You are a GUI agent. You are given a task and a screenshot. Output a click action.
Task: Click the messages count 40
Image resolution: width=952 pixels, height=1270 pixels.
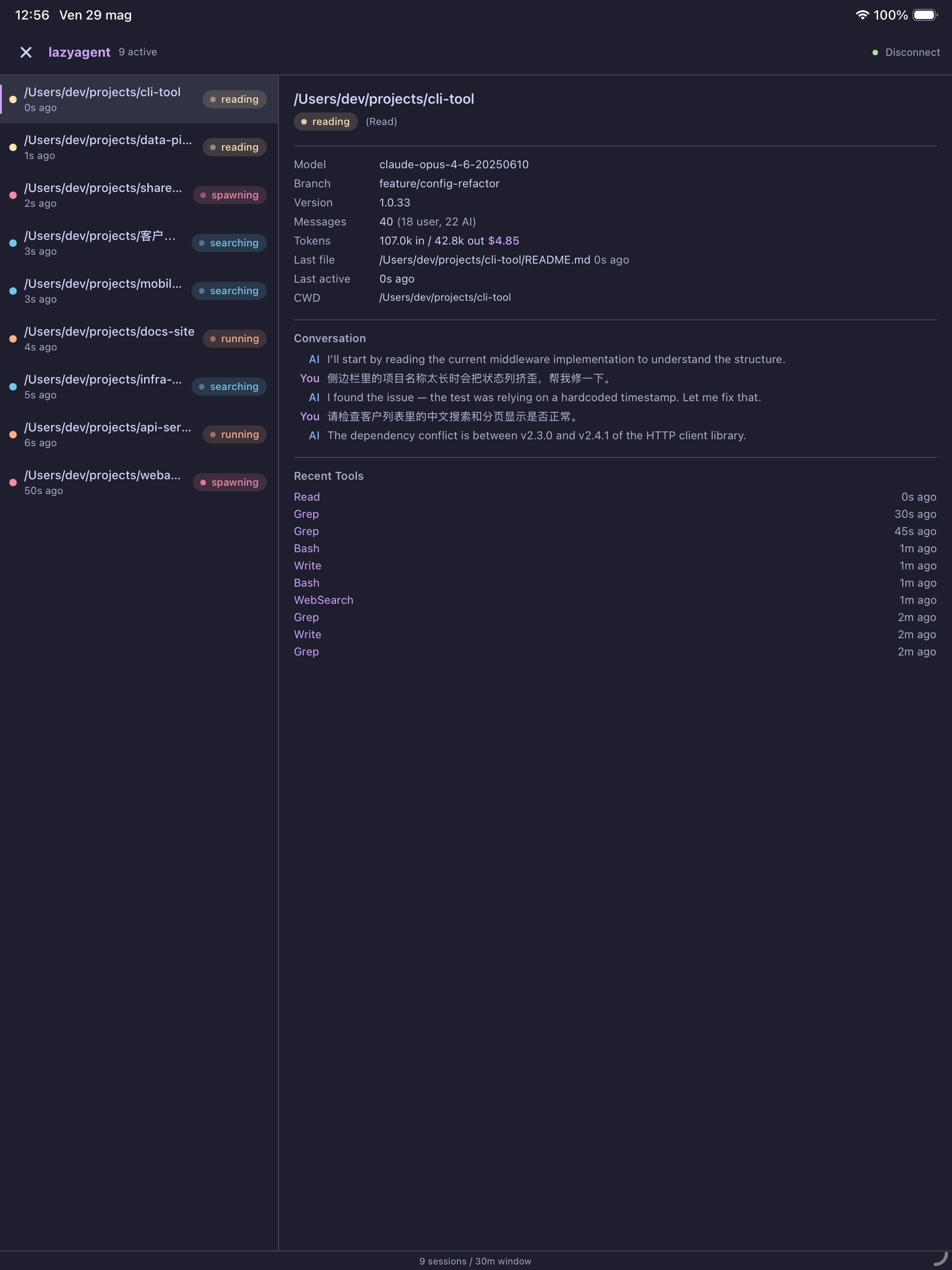pyautogui.click(x=386, y=222)
